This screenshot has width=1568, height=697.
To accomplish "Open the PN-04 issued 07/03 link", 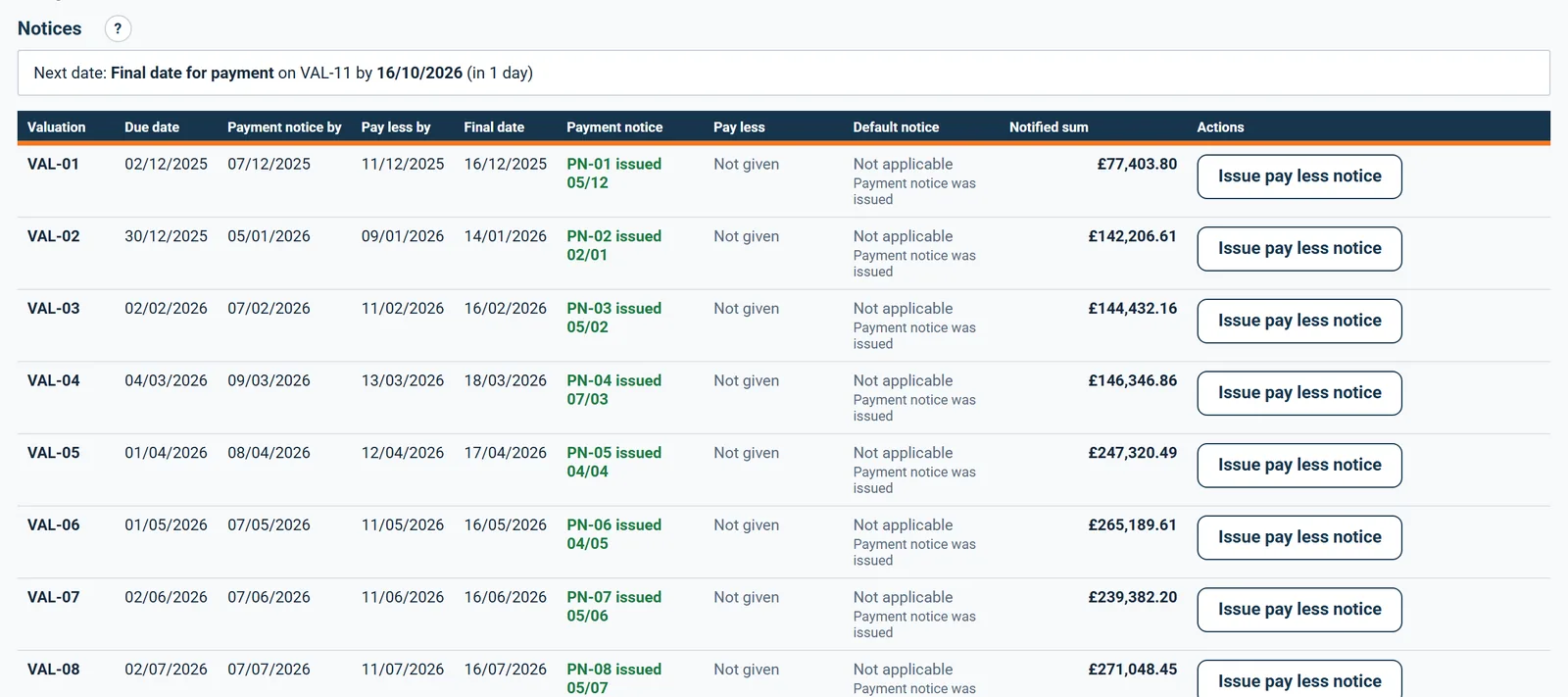I will click(613, 390).
